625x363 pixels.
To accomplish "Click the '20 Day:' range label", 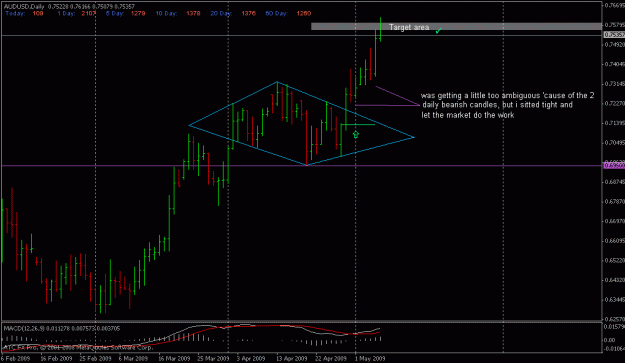I will [x=221, y=13].
